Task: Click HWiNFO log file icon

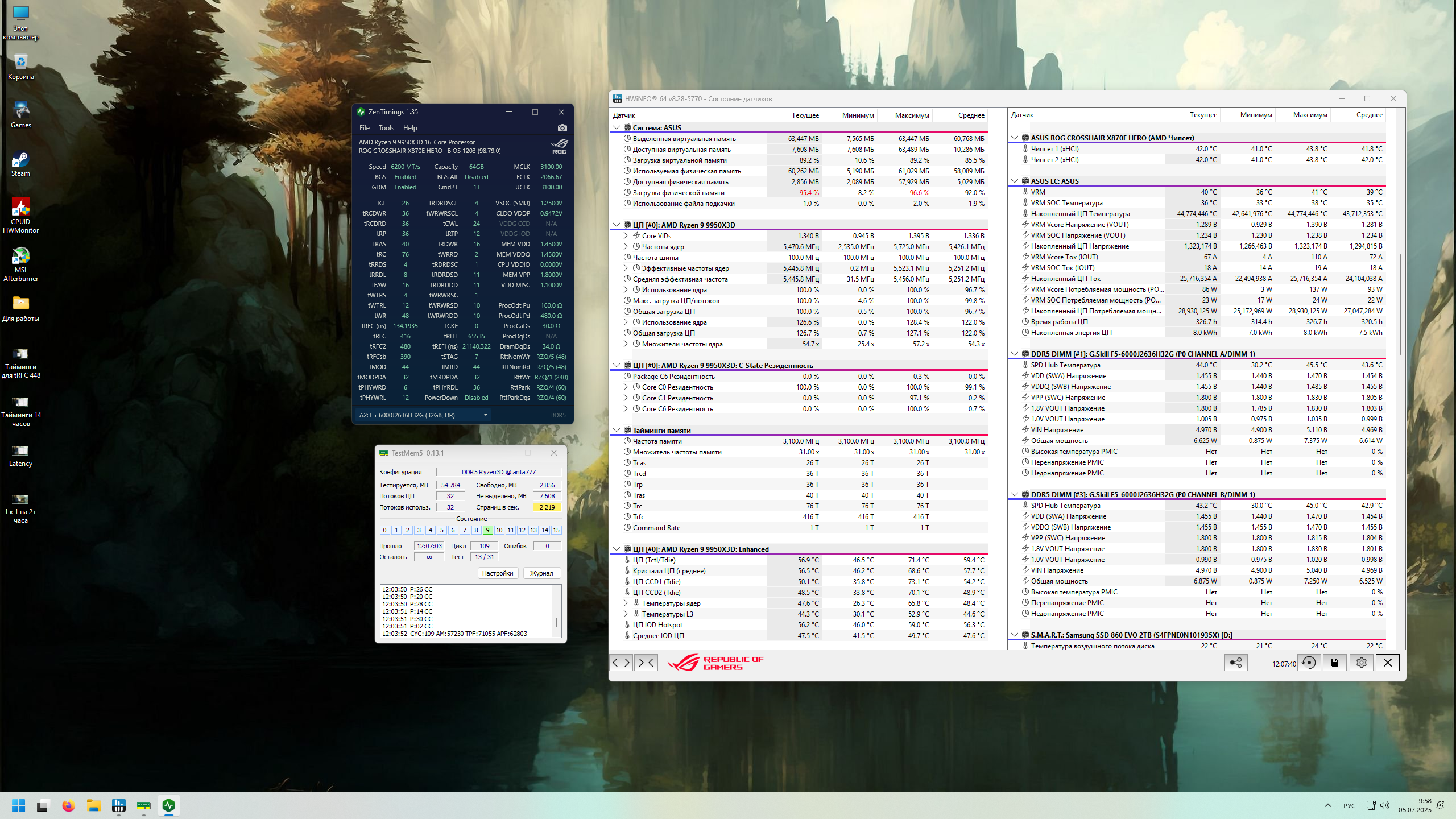Action: pos(1335,663)
